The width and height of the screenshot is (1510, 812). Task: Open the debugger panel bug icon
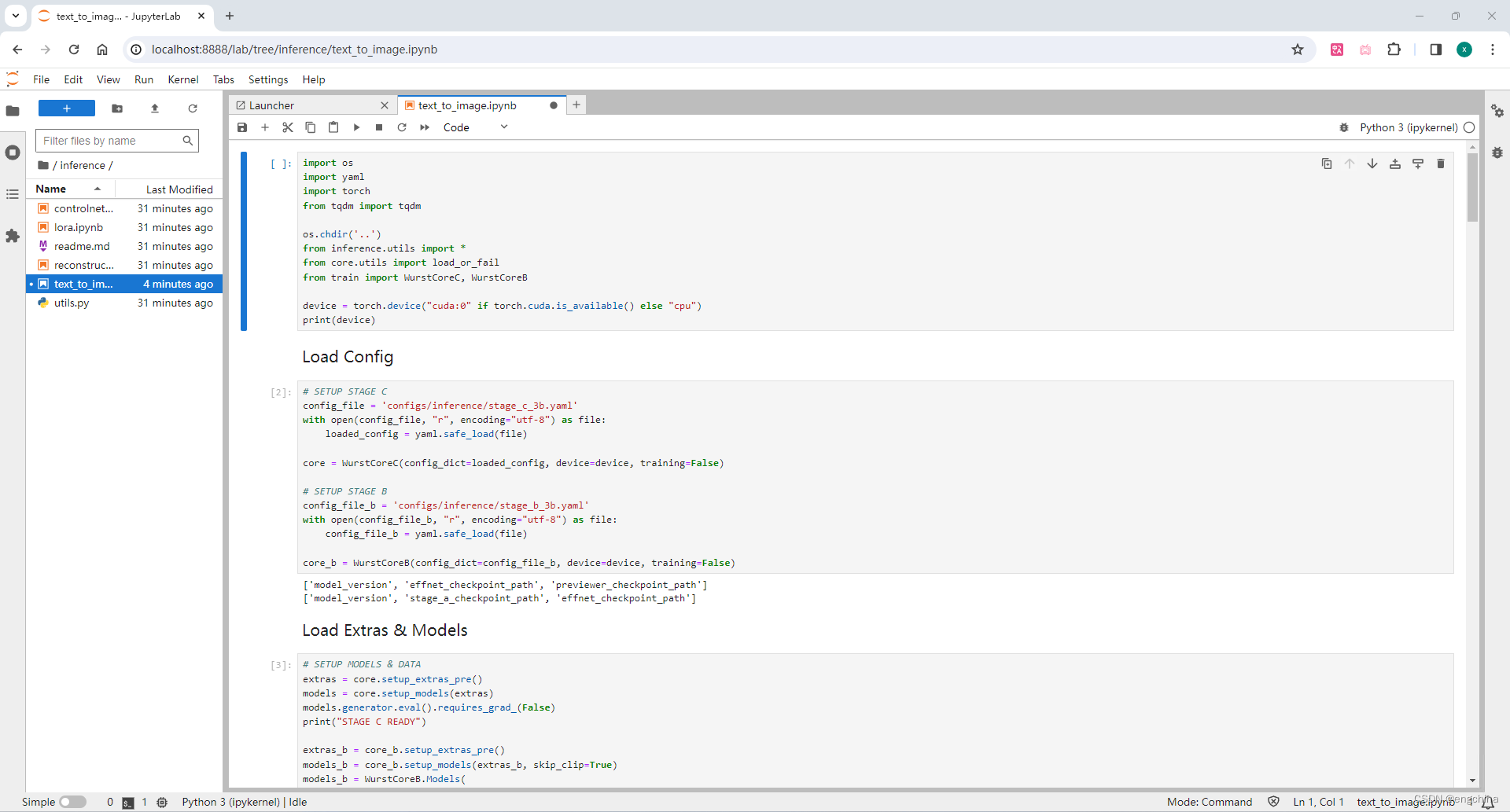click(x=1497, y=152)
